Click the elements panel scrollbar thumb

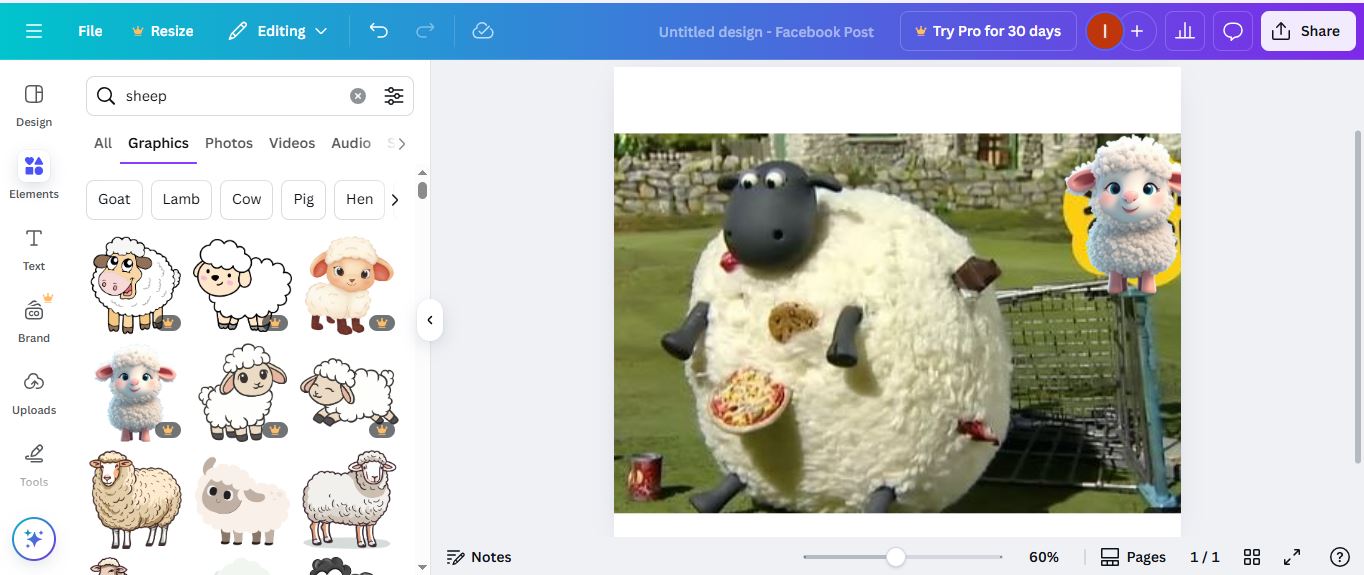[x=422, y=190]
